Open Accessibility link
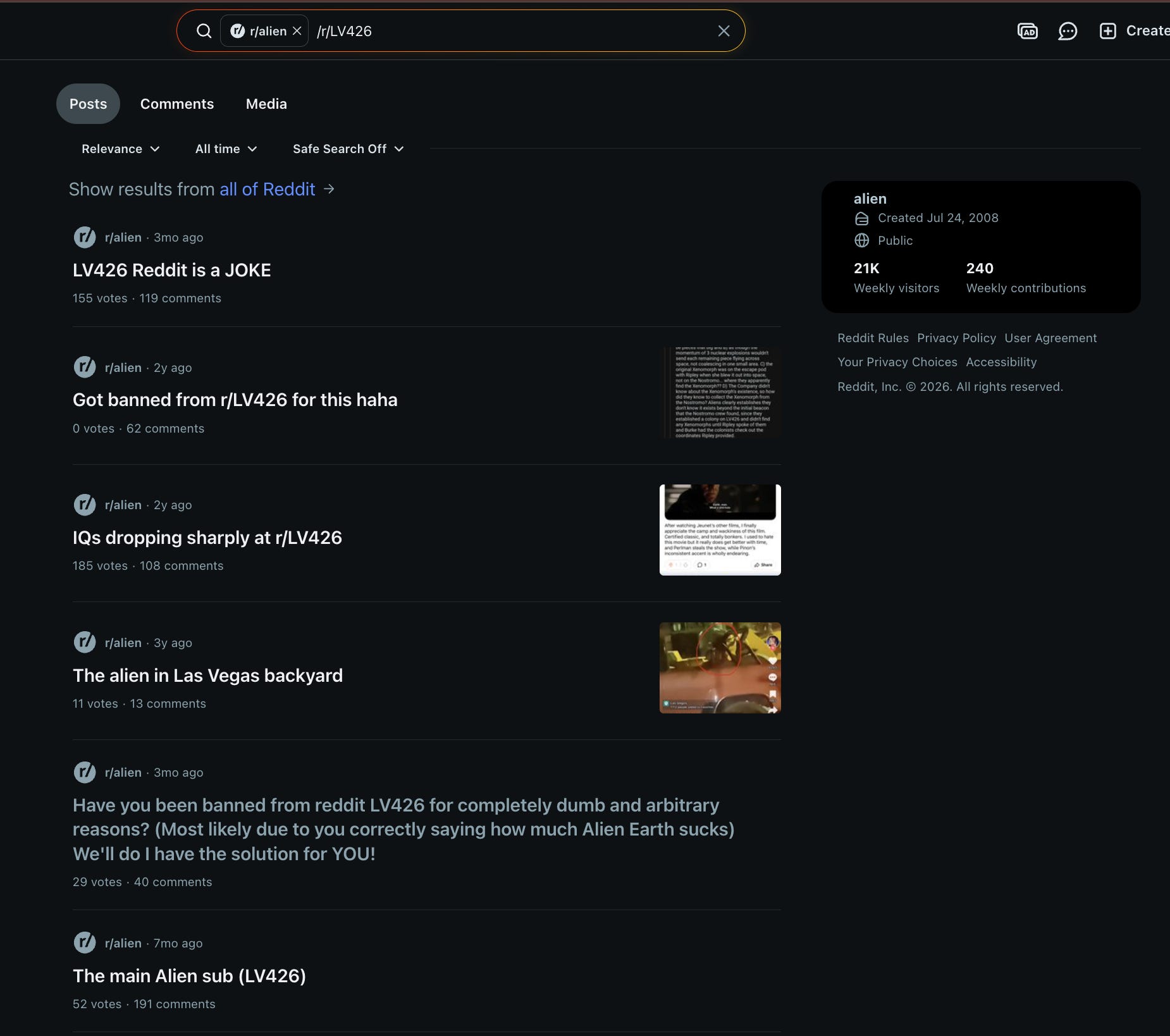Viewport: 1170px width, 1036px height. click(1001, 362)
